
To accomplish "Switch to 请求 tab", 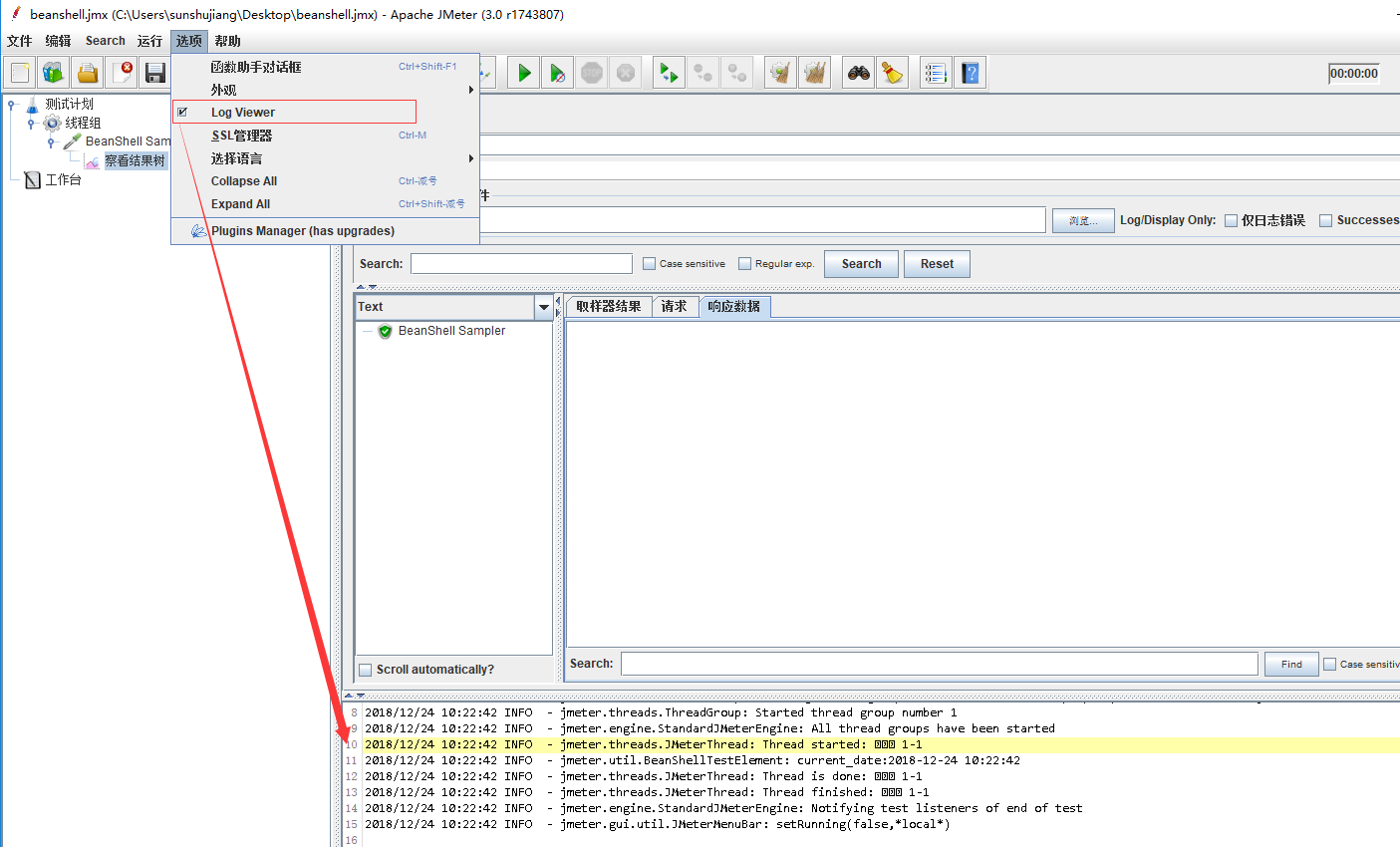I will tap(675, 307).
